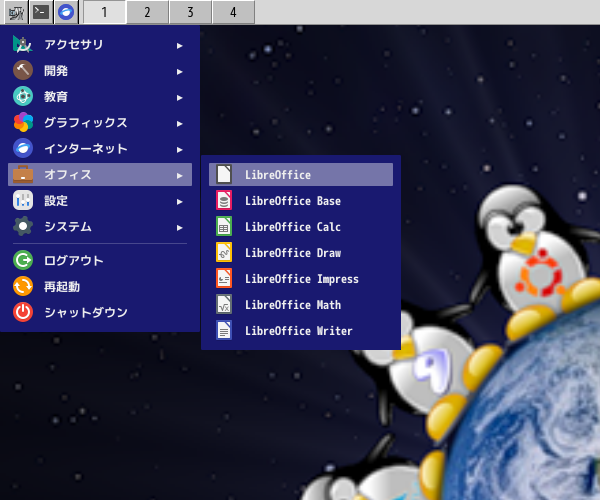Viewport: 600px width, 500px height.
Task: Click the ログアウト green icon
Action: coord(23,261)
